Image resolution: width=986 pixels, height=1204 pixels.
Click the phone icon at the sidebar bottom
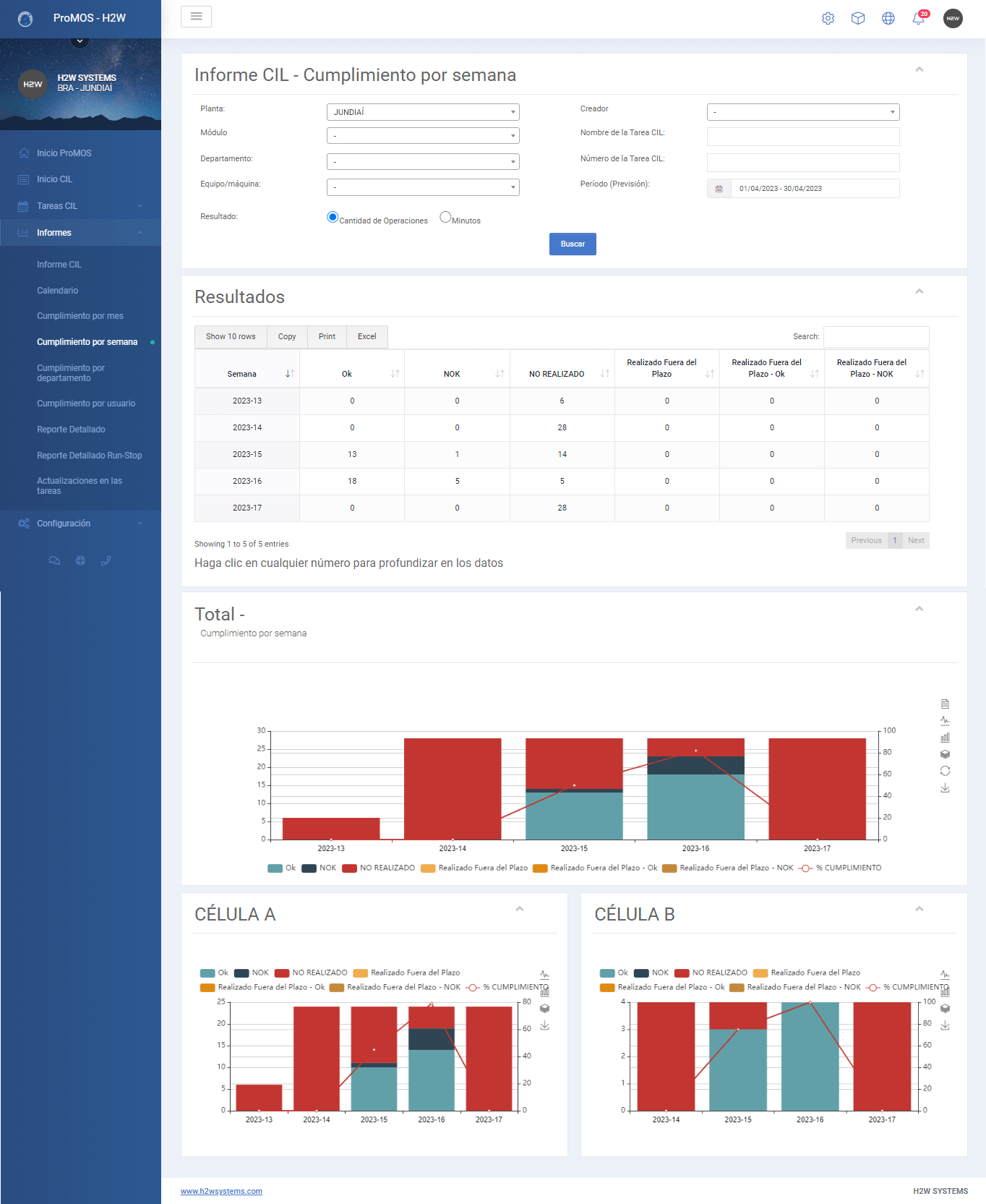tap(106, 560)
